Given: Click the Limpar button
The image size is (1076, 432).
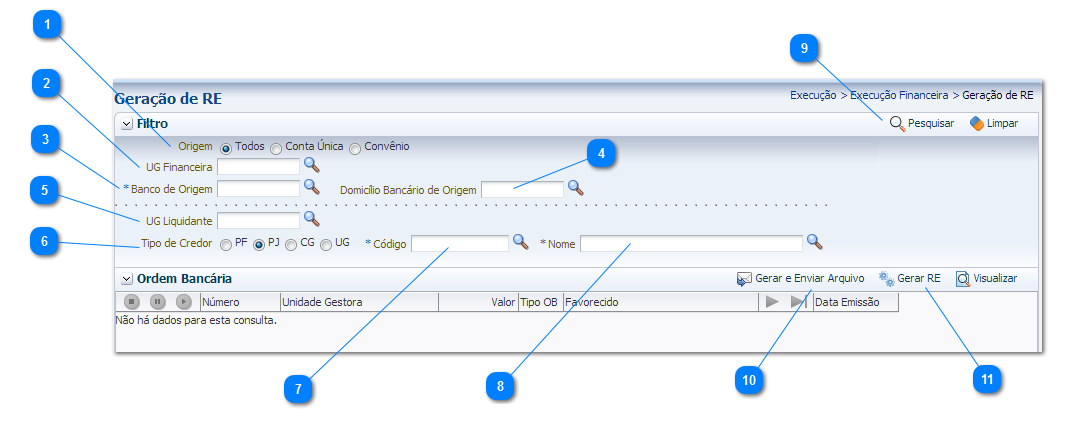Looking at the screenshot, I should pyautogui.click(x=994, y=123).
